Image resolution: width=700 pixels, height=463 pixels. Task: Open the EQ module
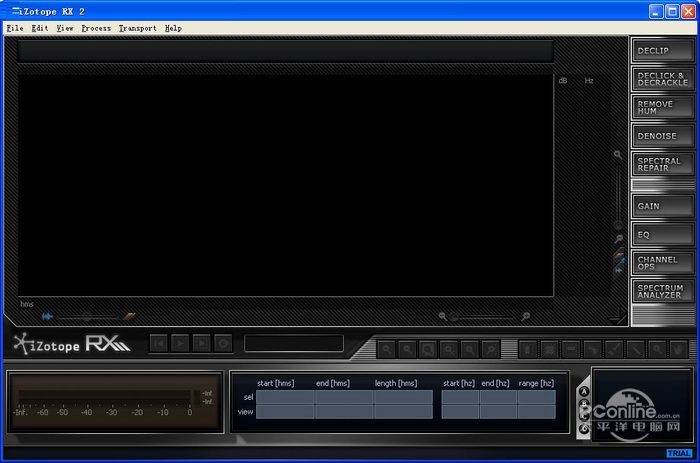(663, 234)
